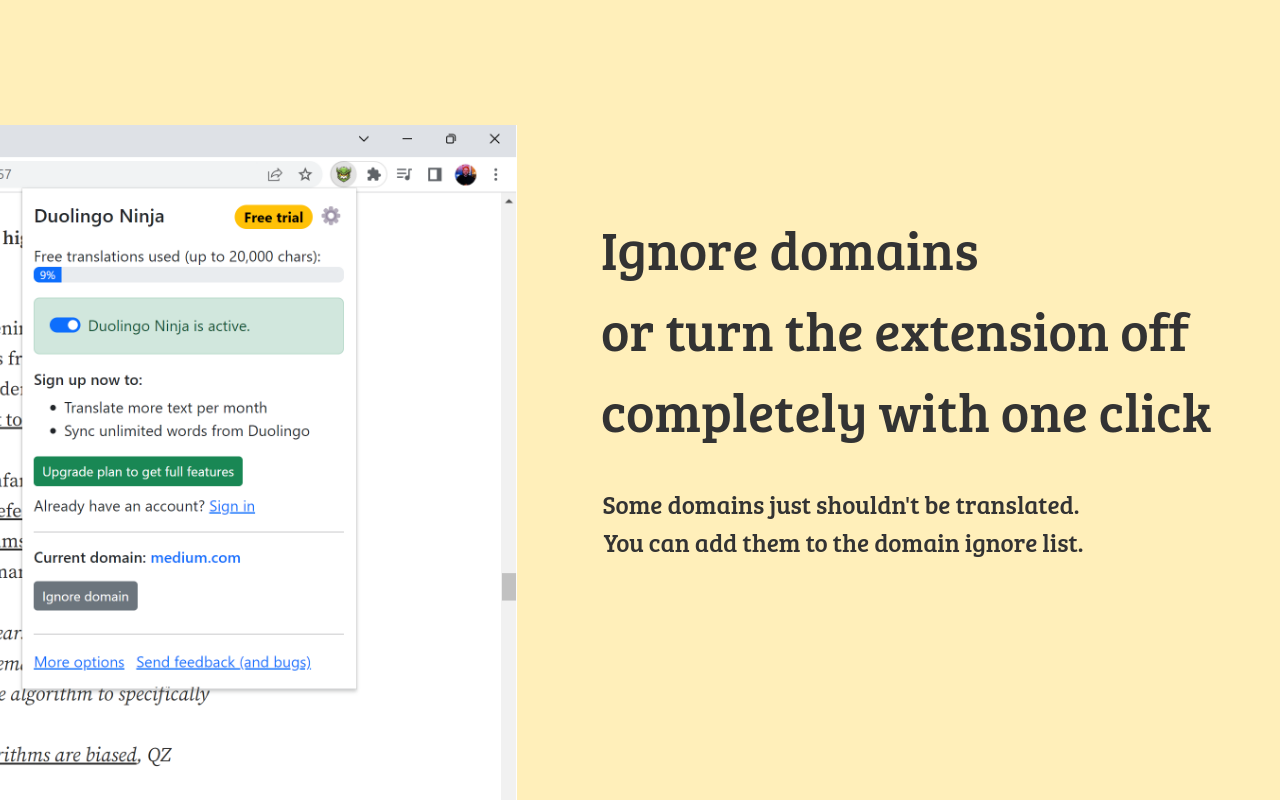This screenshot has width=1280, height=800.
Task: Close the browser window
Action: tap(494, 139)
